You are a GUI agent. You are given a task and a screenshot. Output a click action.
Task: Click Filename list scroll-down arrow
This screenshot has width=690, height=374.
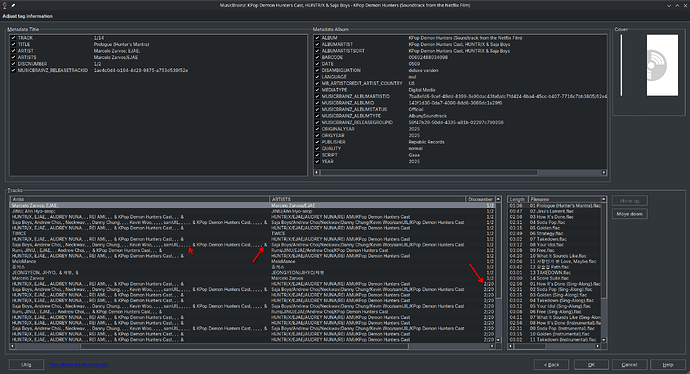click(604, 340)
